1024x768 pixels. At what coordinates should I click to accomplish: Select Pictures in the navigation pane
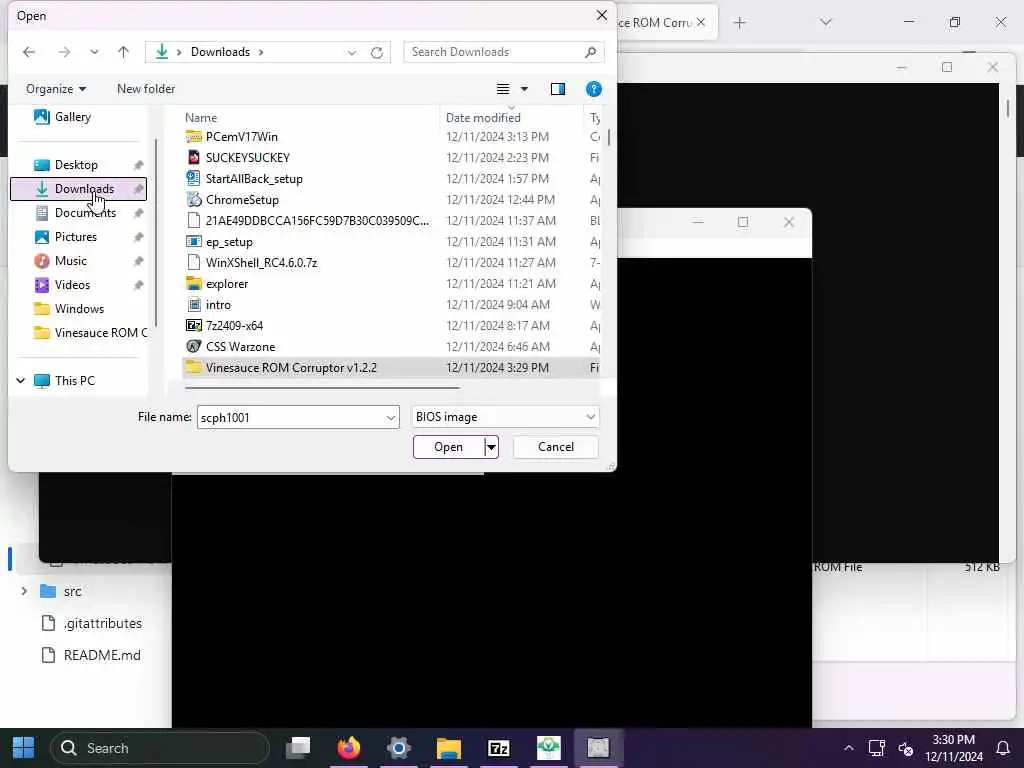pos(76,237)
